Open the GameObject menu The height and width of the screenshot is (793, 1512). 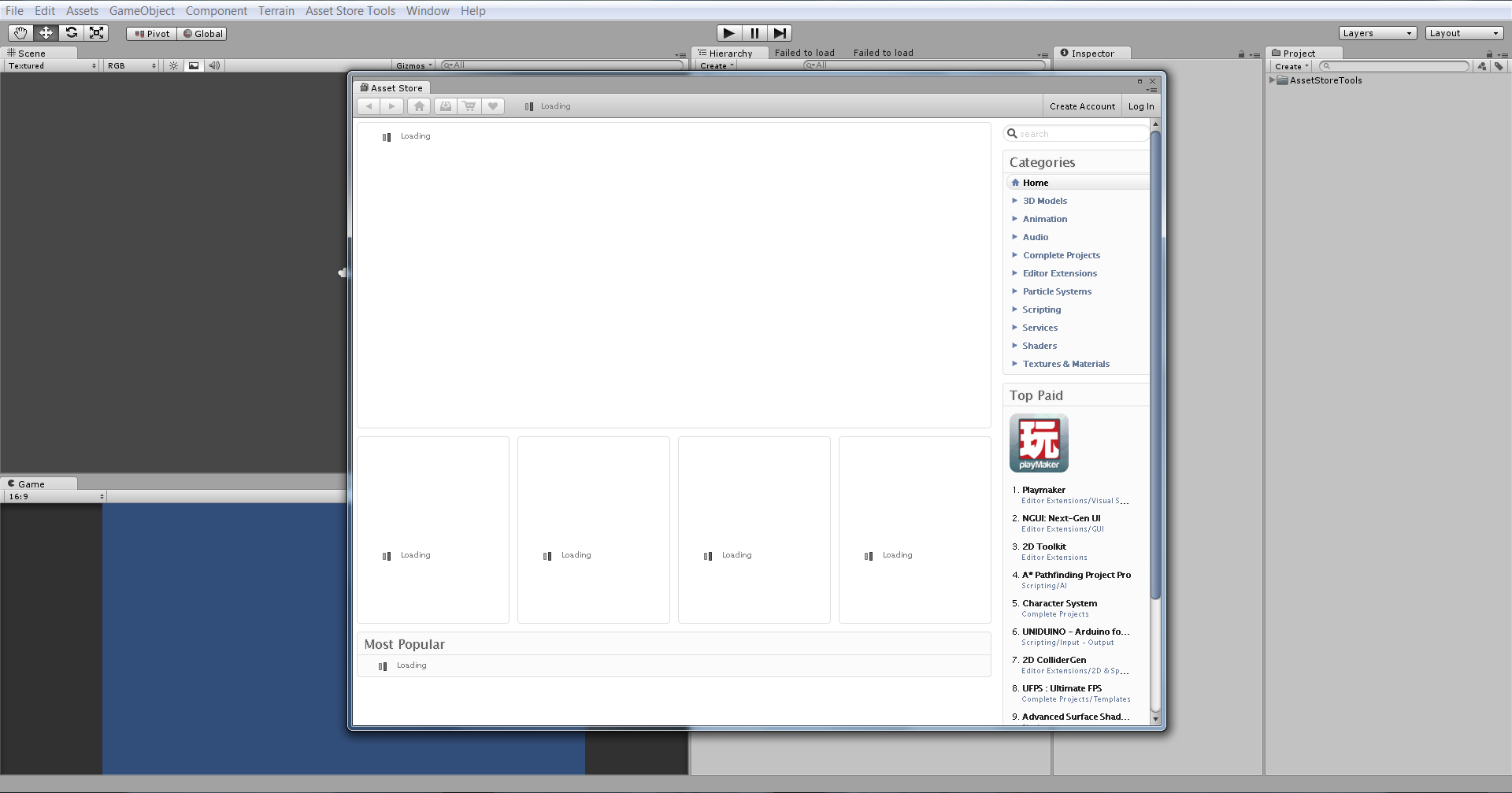(x=142, y=11)
